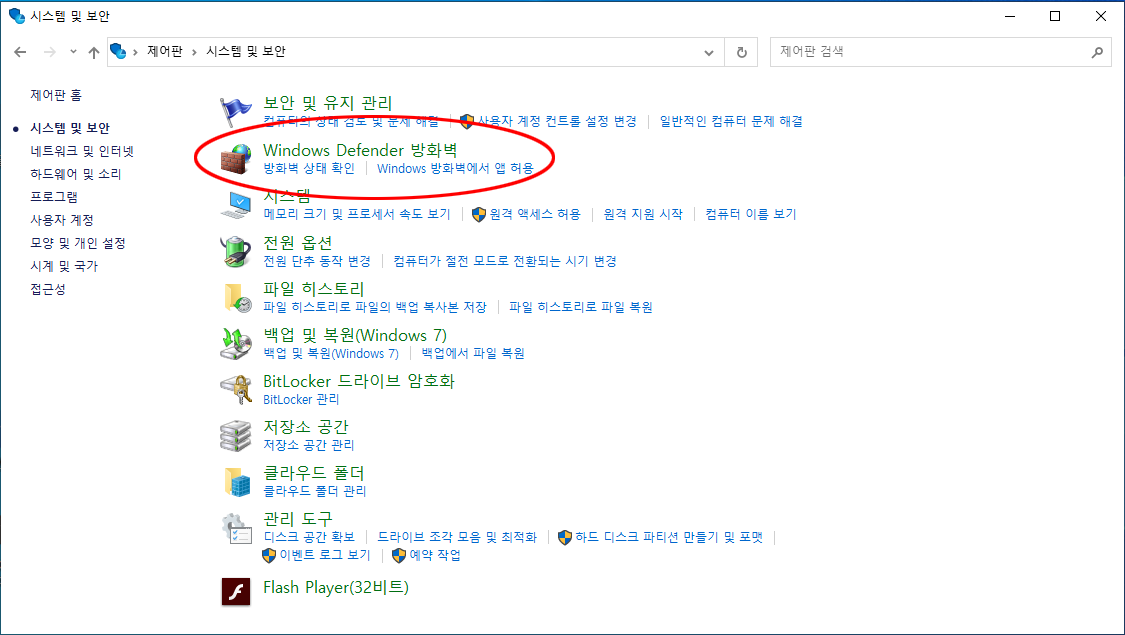Open 하드웨어 및 소리 category

pyautogui.click(x=76, y=174)
